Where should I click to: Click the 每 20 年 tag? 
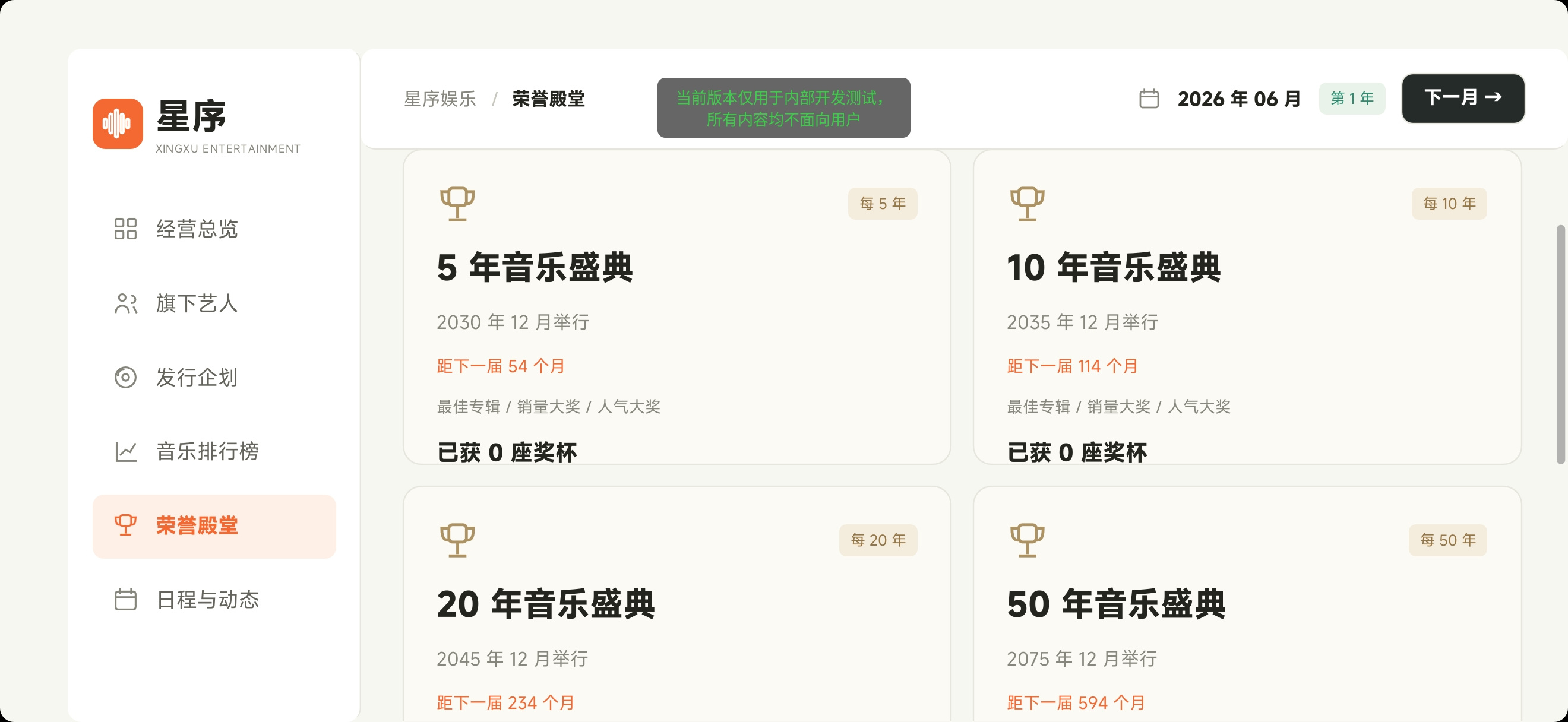(x=878, y=540)
